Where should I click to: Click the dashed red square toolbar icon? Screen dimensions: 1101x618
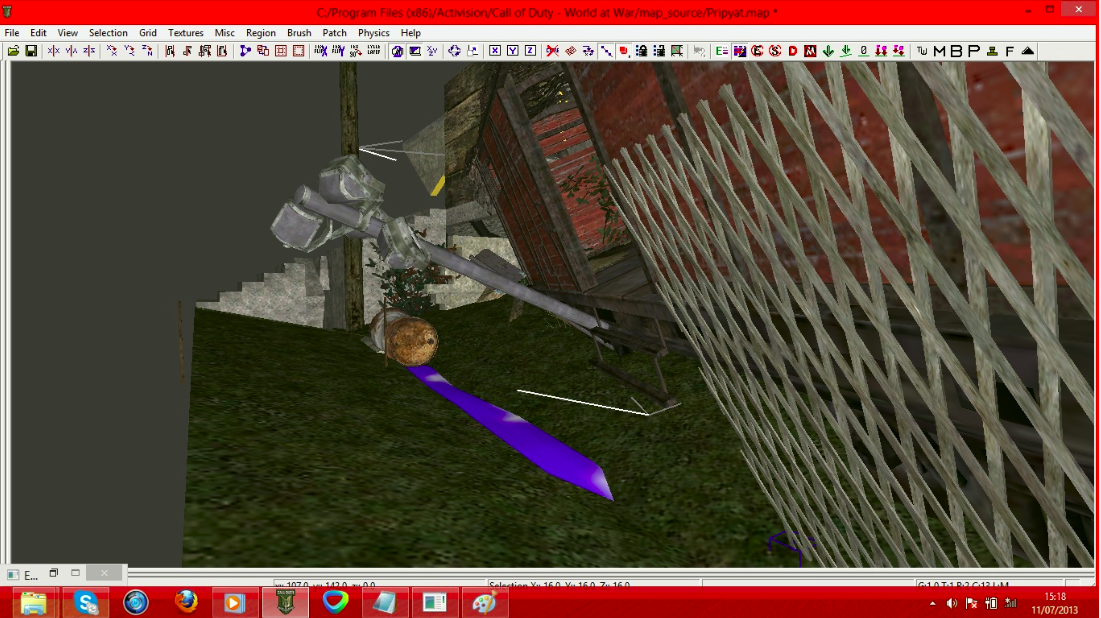[x=298, y=51]
